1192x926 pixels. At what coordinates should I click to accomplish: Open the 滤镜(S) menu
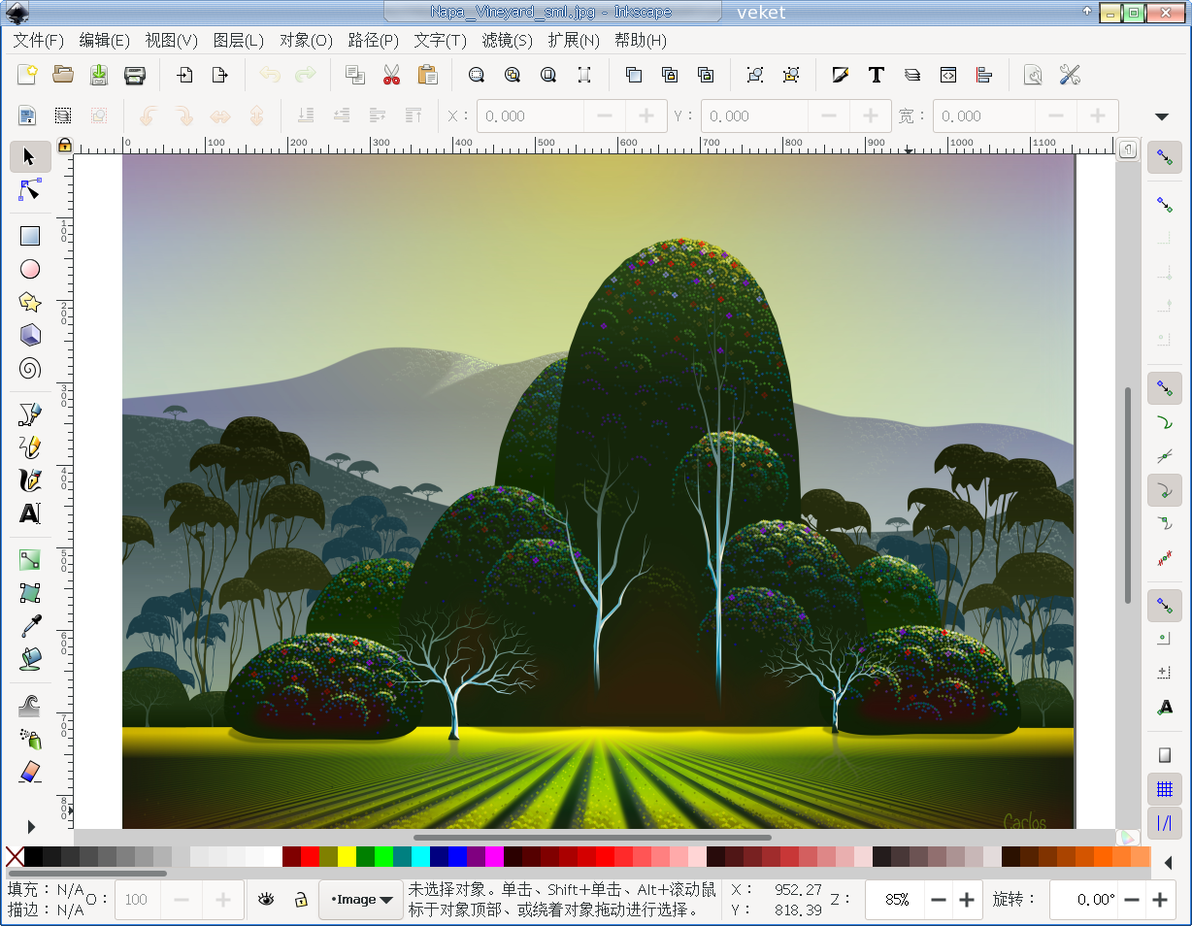click(507, 40)
